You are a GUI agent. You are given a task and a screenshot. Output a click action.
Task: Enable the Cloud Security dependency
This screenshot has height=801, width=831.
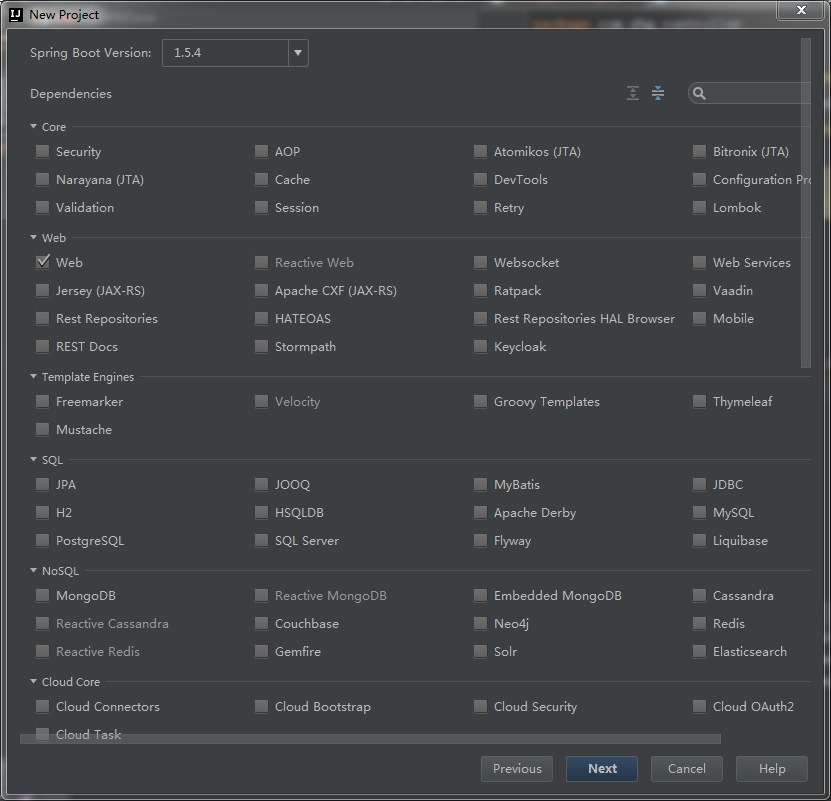480,707
